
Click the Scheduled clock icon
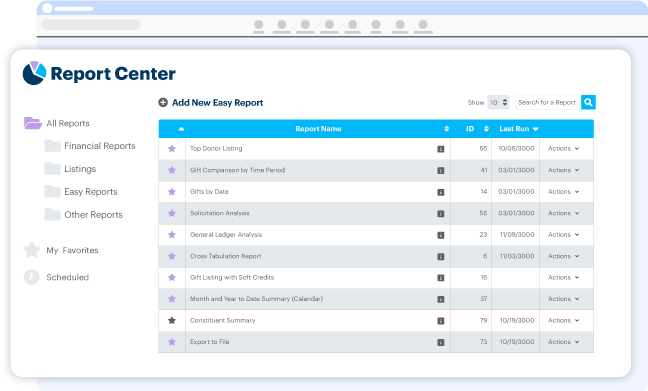point(31,277)
